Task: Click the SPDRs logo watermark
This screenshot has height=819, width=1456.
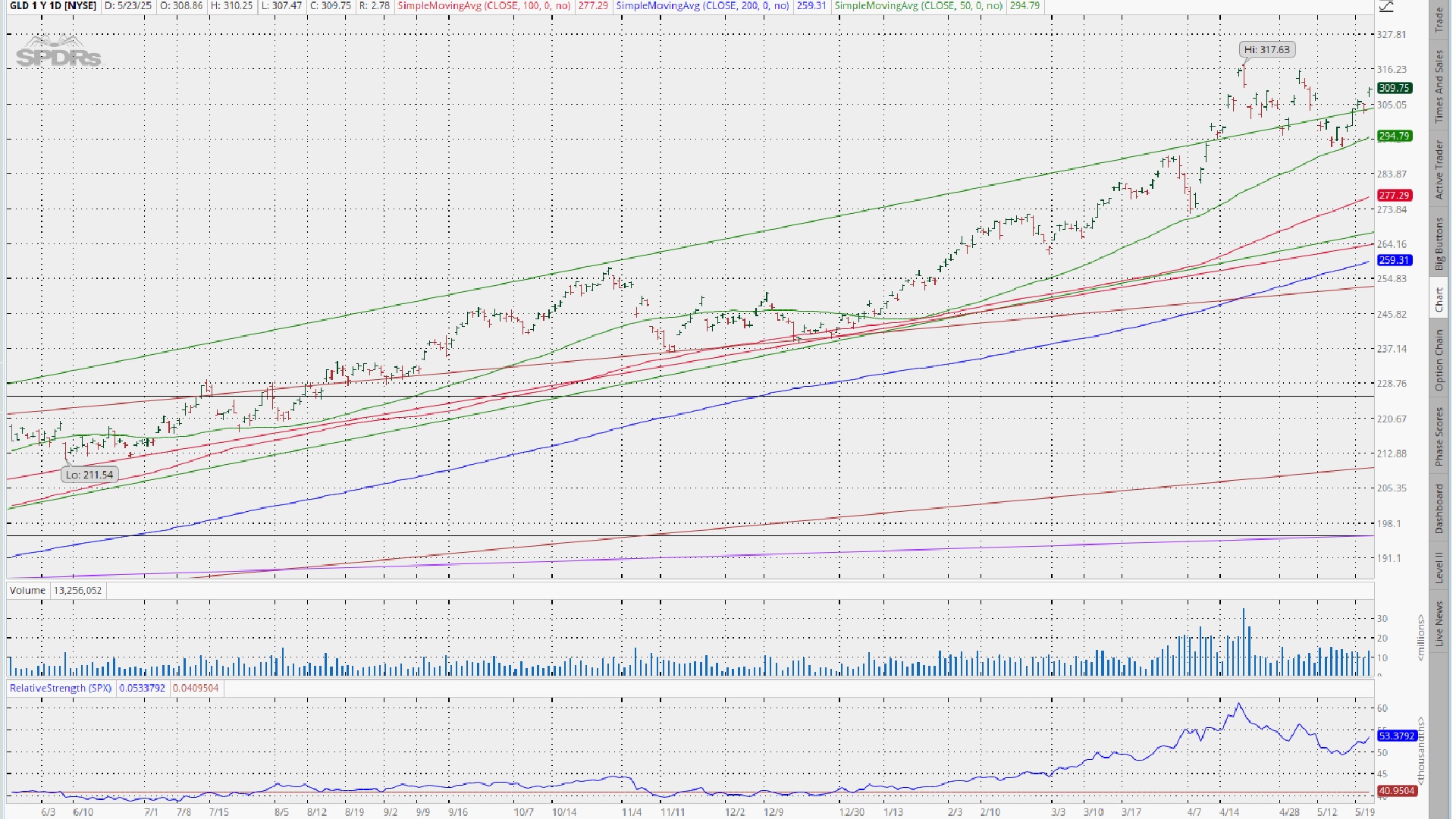Action: pyautogui.click(x=58, y=52)
